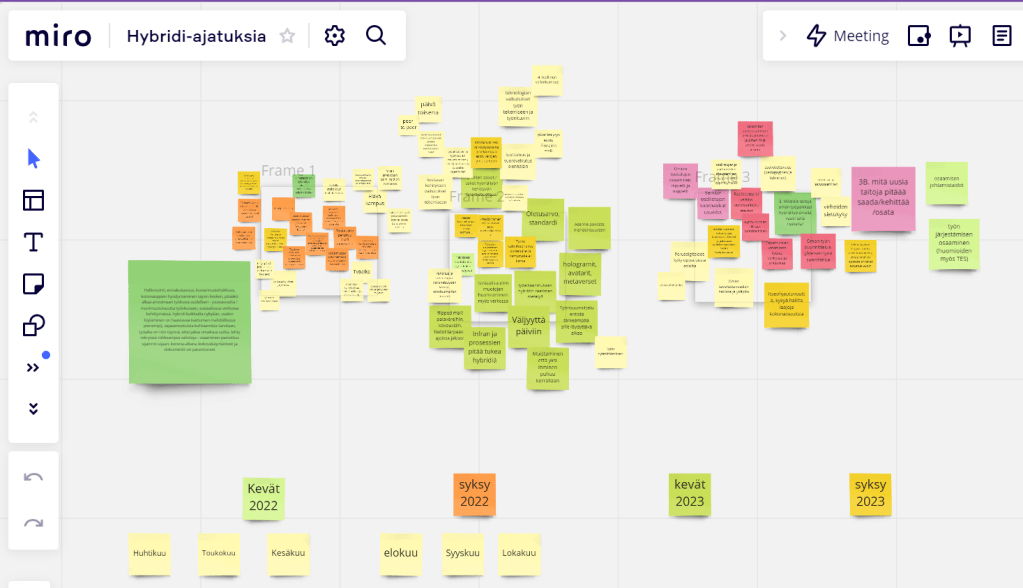Screen dimensions: 1023x588
Task: Click the Undo arrow
Action: (x=33, y=477)
